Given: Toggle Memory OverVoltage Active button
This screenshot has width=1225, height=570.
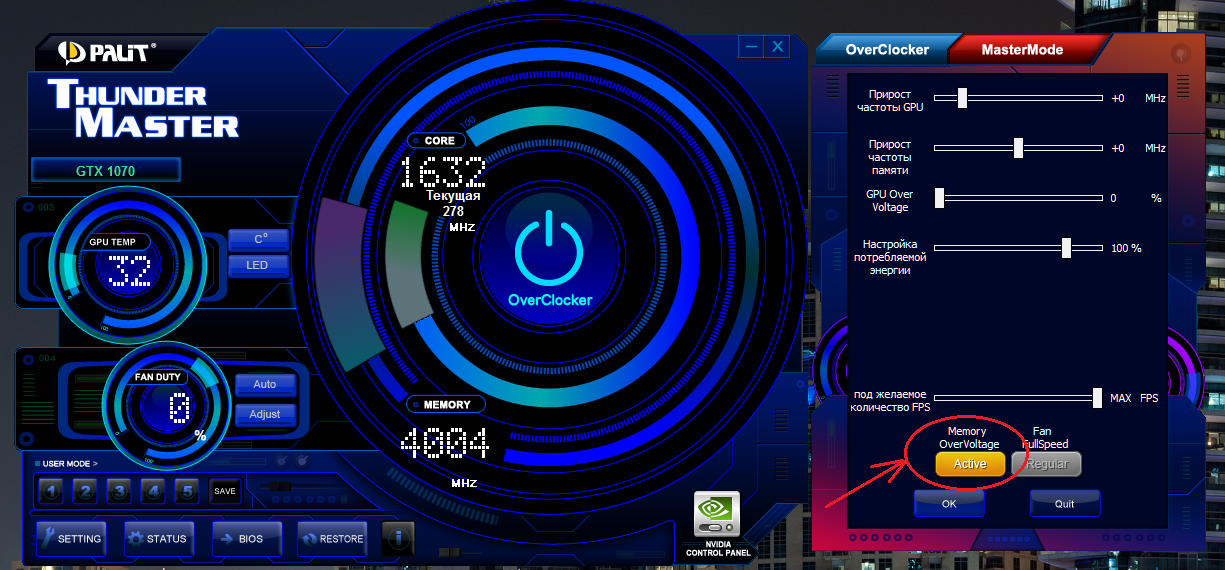Looking at the screenshot, I should (x=970, y=464).
